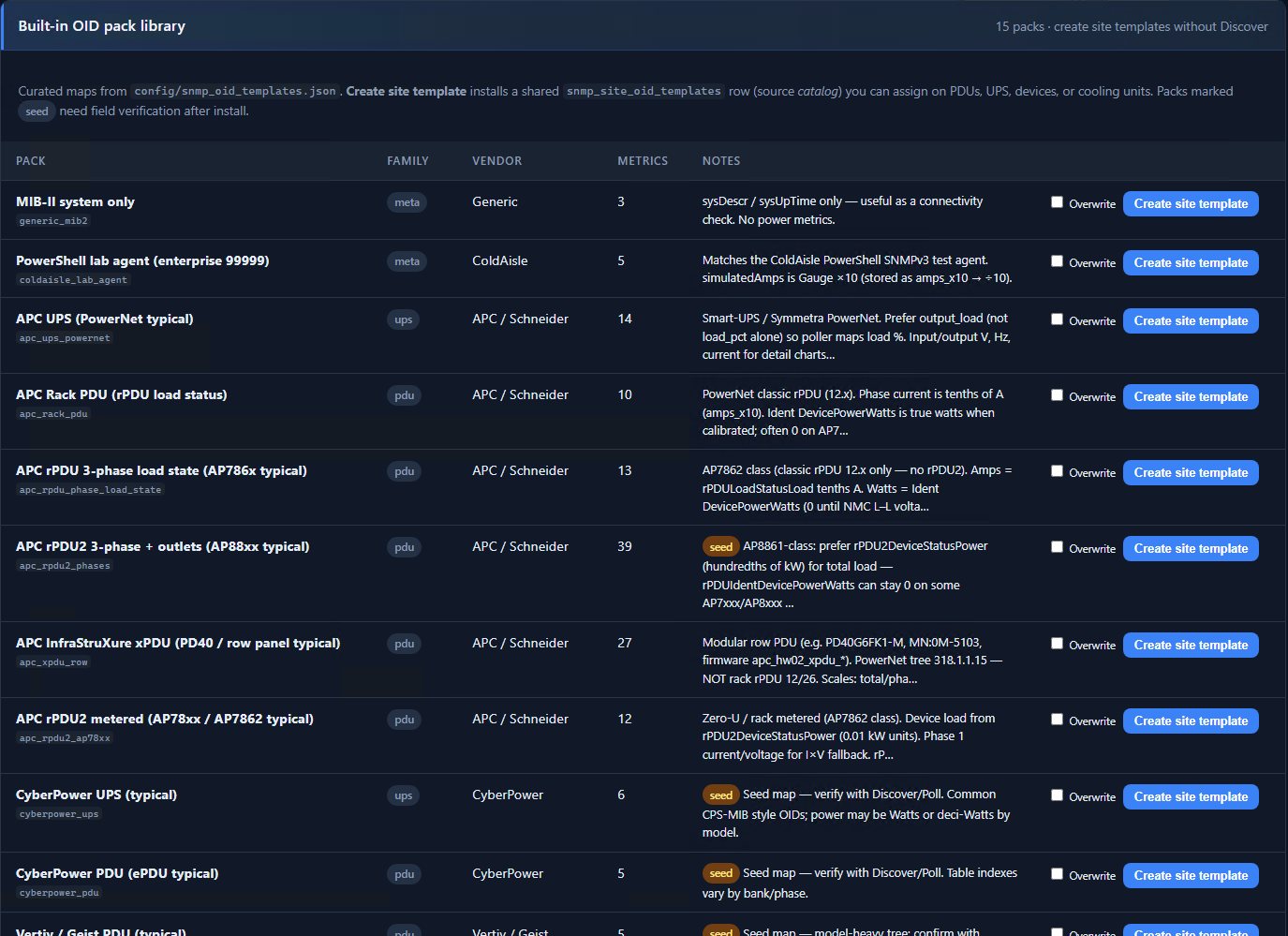1288x936 pixels.
Task: Create site template for CyberPower PDU
Action: click(x=1191, y=876)
